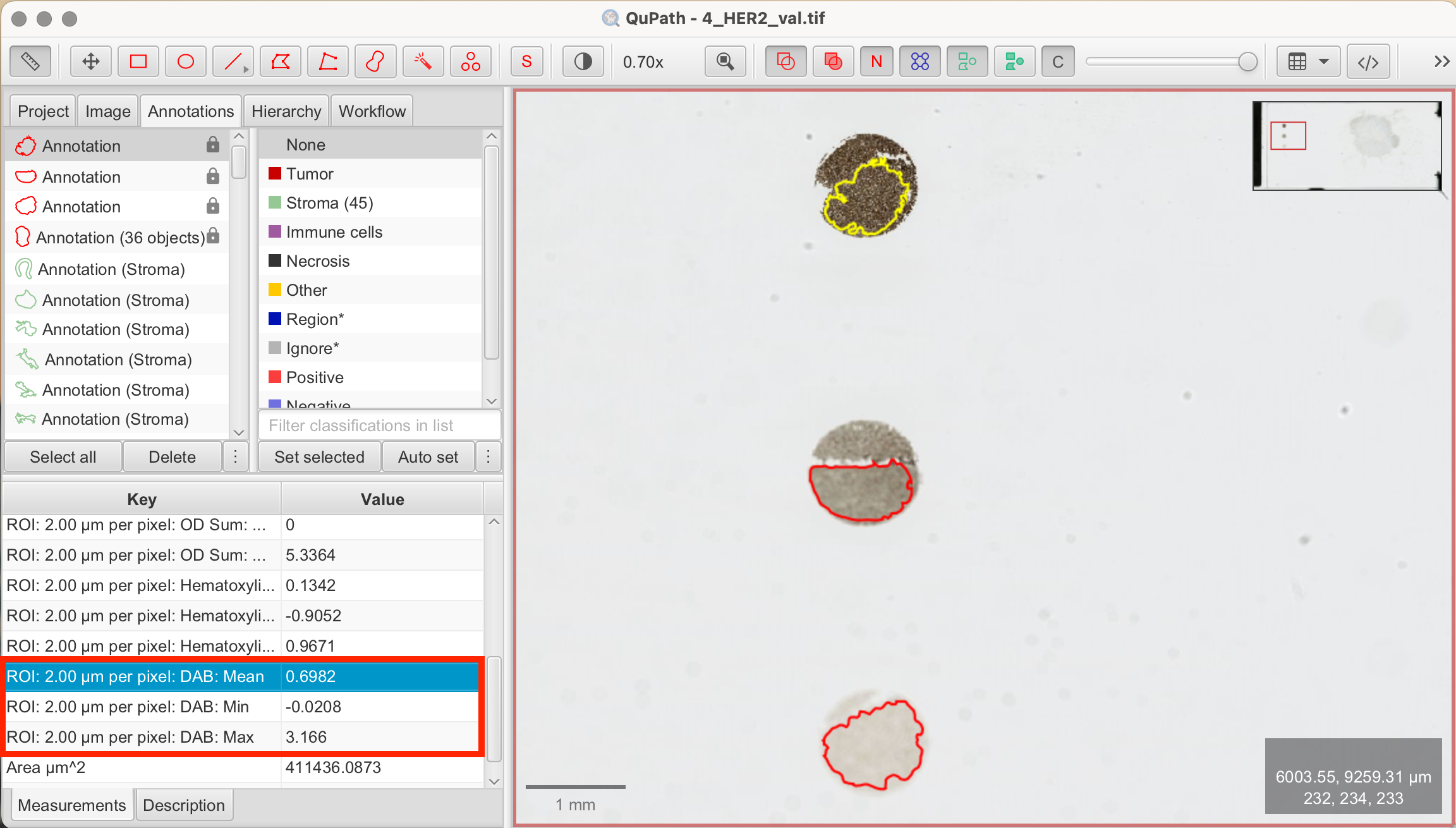The image size is (1456, 828).
Task: Open the Brightness/Contrast dialog
Action: click(x=583, y=61)
